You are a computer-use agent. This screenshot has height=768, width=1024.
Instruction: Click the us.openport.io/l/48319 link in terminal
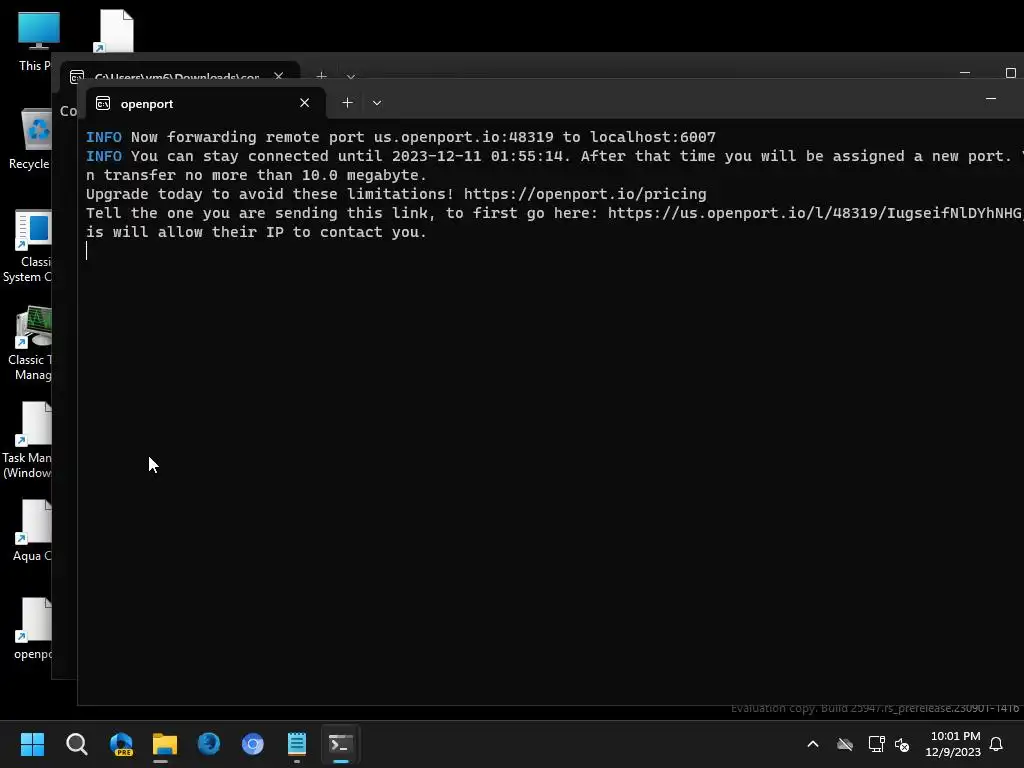pyautogui.click(x=815, y=213)
